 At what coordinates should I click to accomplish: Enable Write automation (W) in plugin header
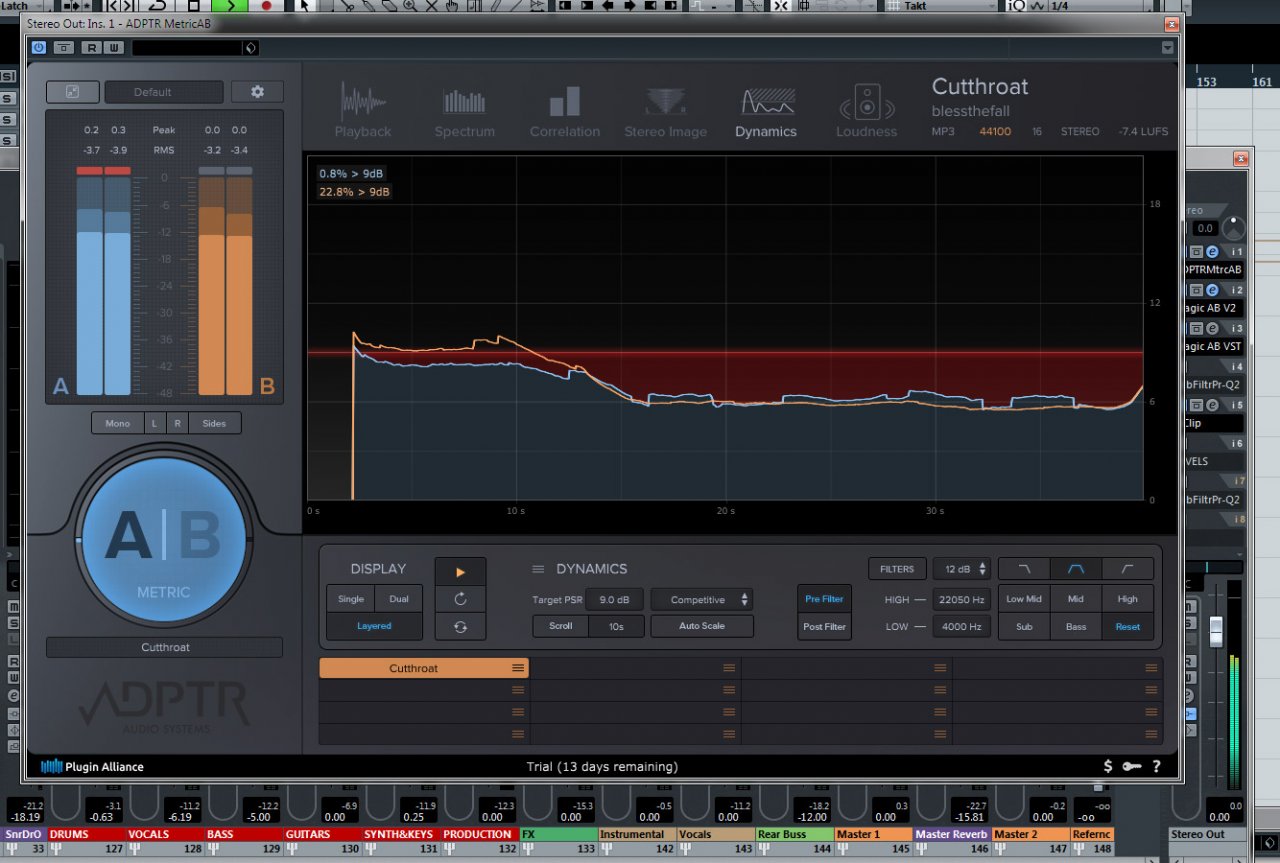point(114,47)
